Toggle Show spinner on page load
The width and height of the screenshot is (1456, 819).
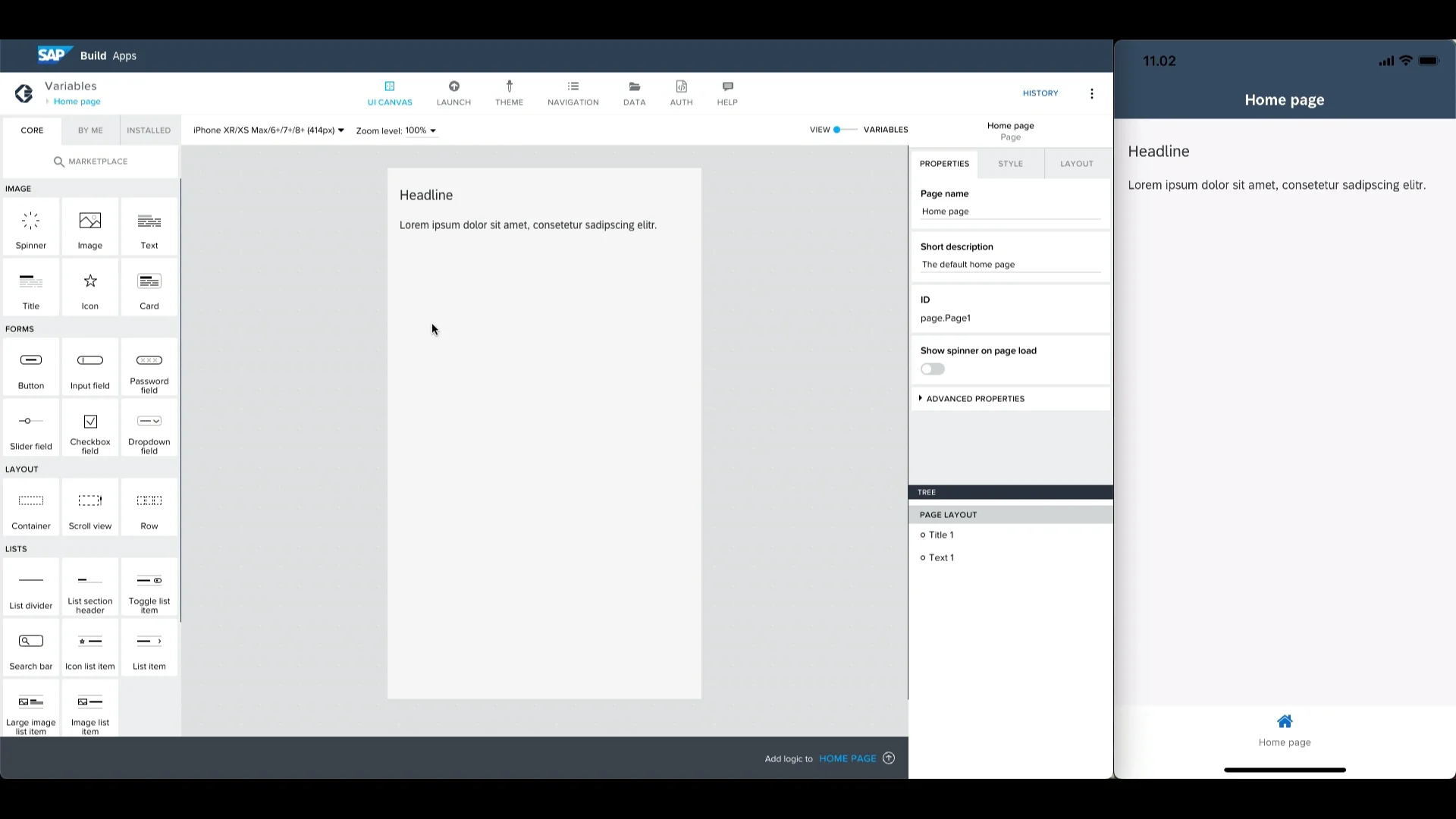pyautogui.click(x=931, y=369)
